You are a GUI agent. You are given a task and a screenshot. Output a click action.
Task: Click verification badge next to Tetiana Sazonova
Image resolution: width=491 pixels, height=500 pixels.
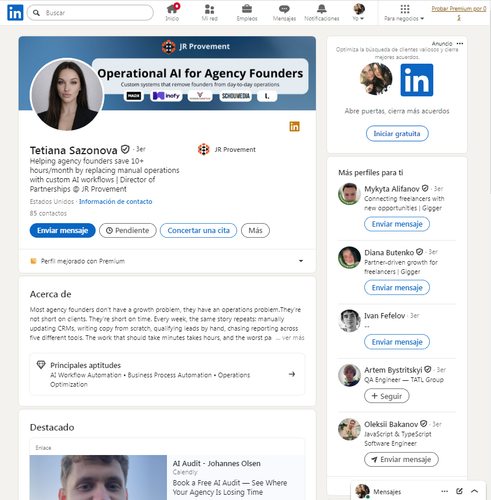125,149
